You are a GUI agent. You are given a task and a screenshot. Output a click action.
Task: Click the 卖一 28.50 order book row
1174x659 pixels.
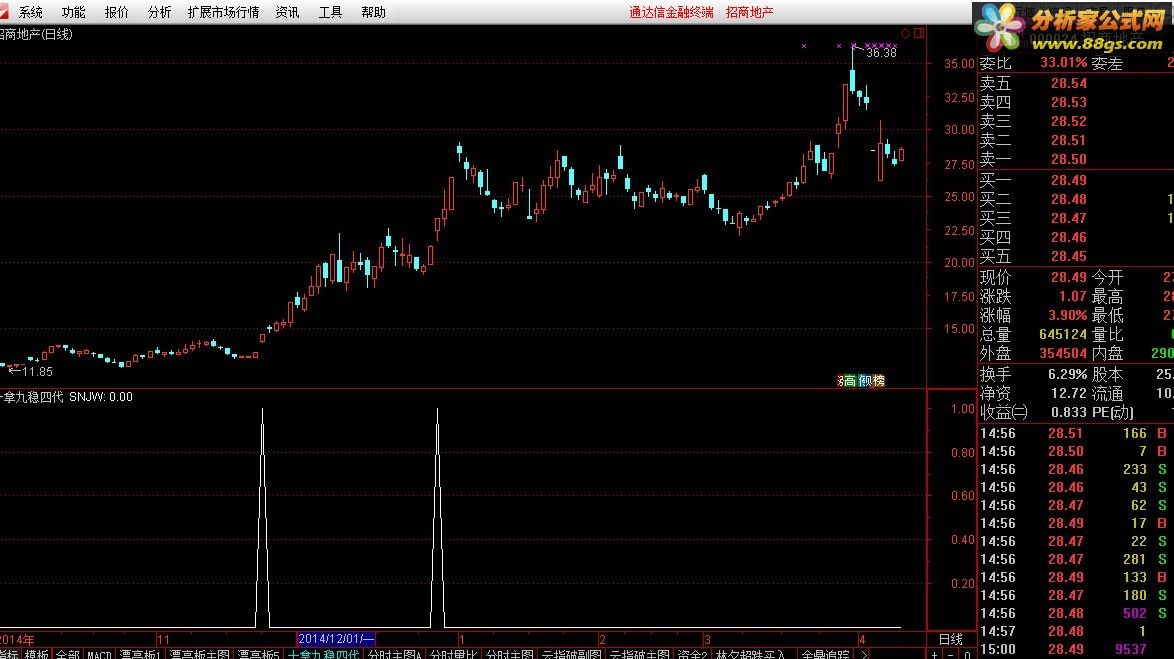[1076, 160]
